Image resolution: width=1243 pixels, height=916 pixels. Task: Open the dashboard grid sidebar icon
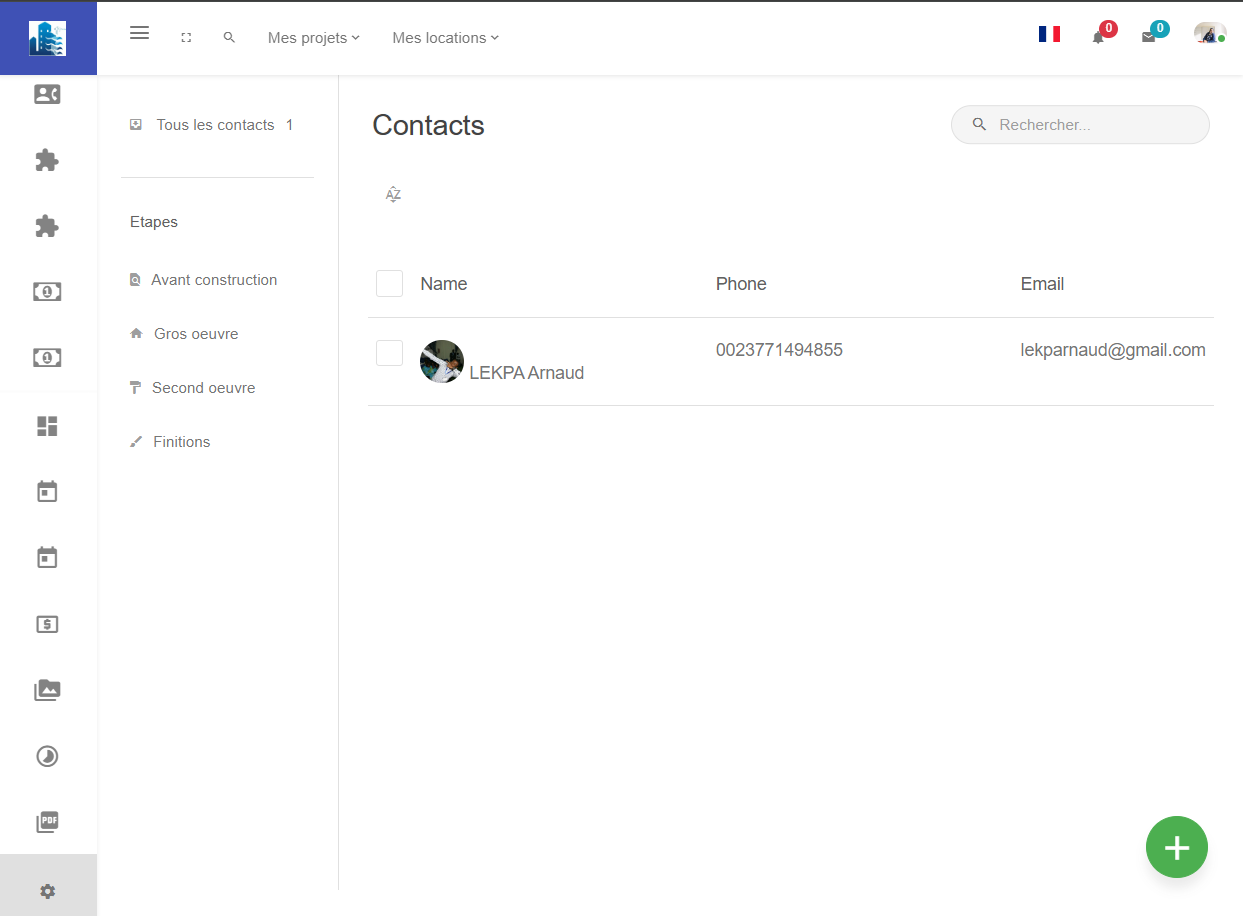point(47,426)
